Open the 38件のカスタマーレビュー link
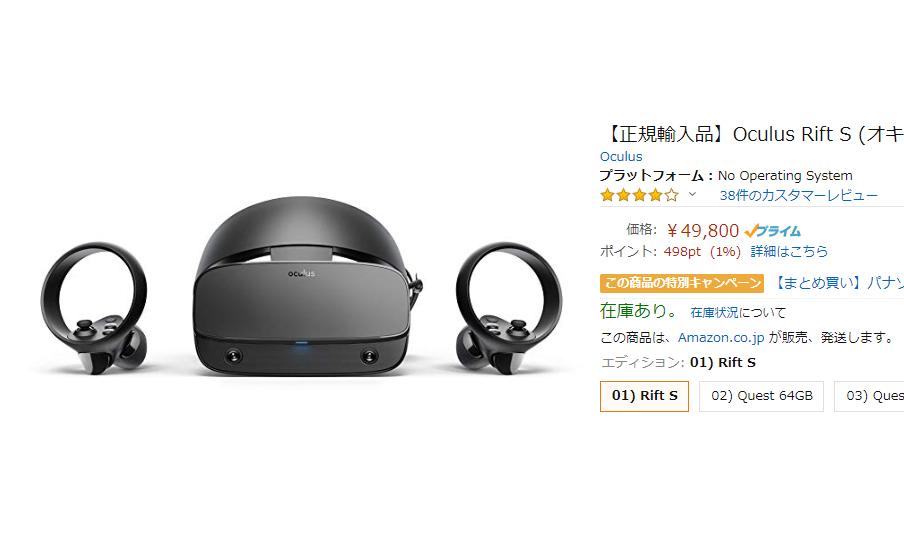 (x=798, y=195)
